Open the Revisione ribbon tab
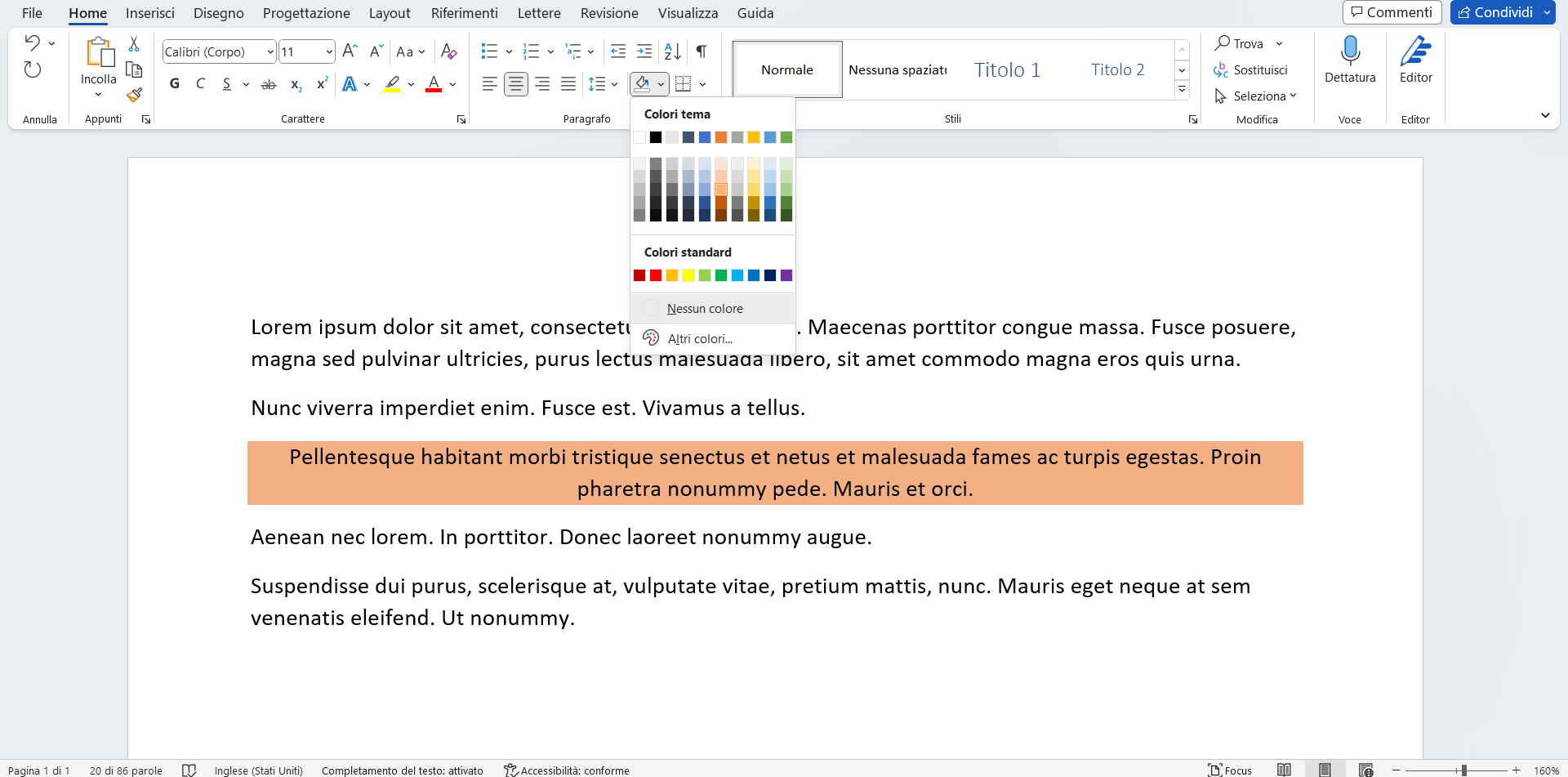This screenshot has width=1568, height=777. click(x=608, y=13)
